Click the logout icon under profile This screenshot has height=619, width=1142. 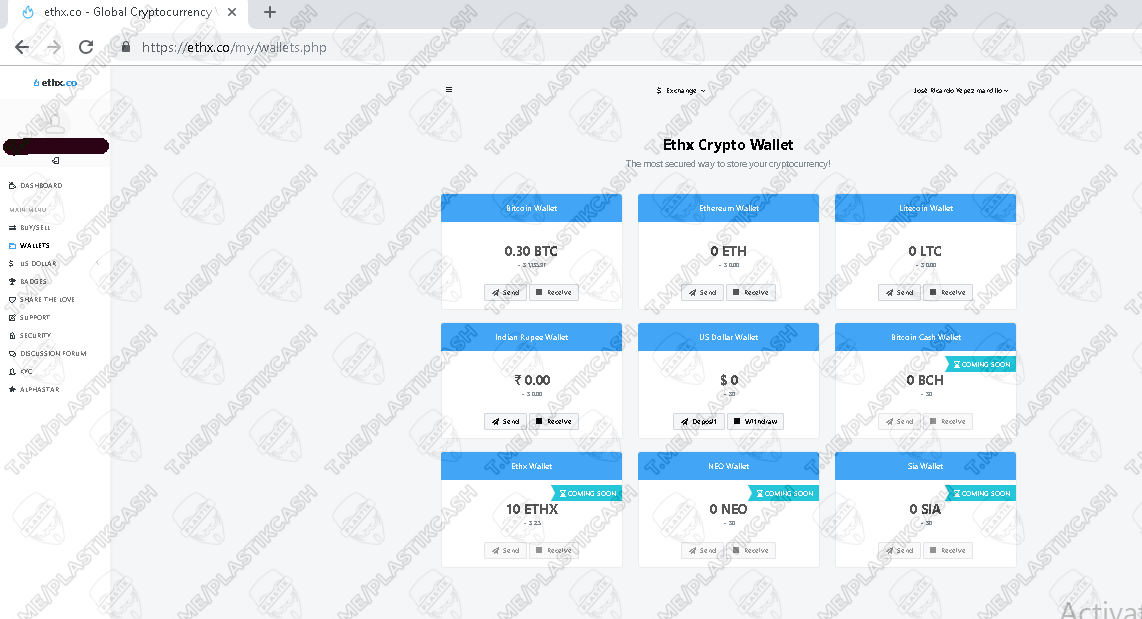tap(55, 160)
